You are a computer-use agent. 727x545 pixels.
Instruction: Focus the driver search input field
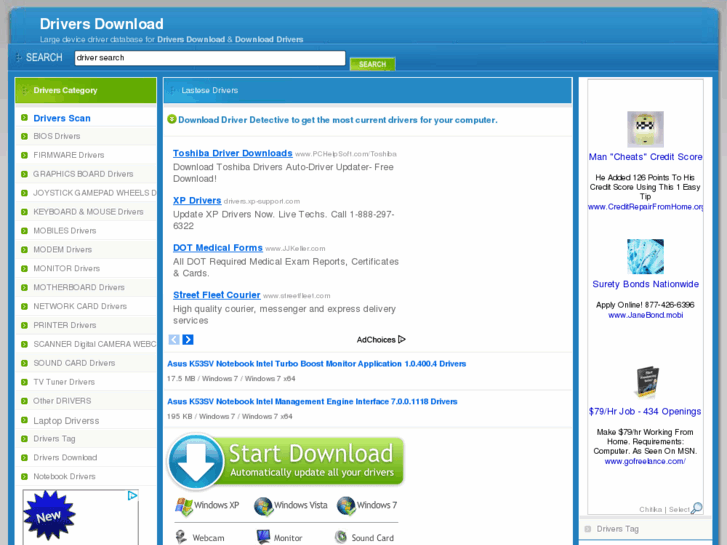point(210,58)
